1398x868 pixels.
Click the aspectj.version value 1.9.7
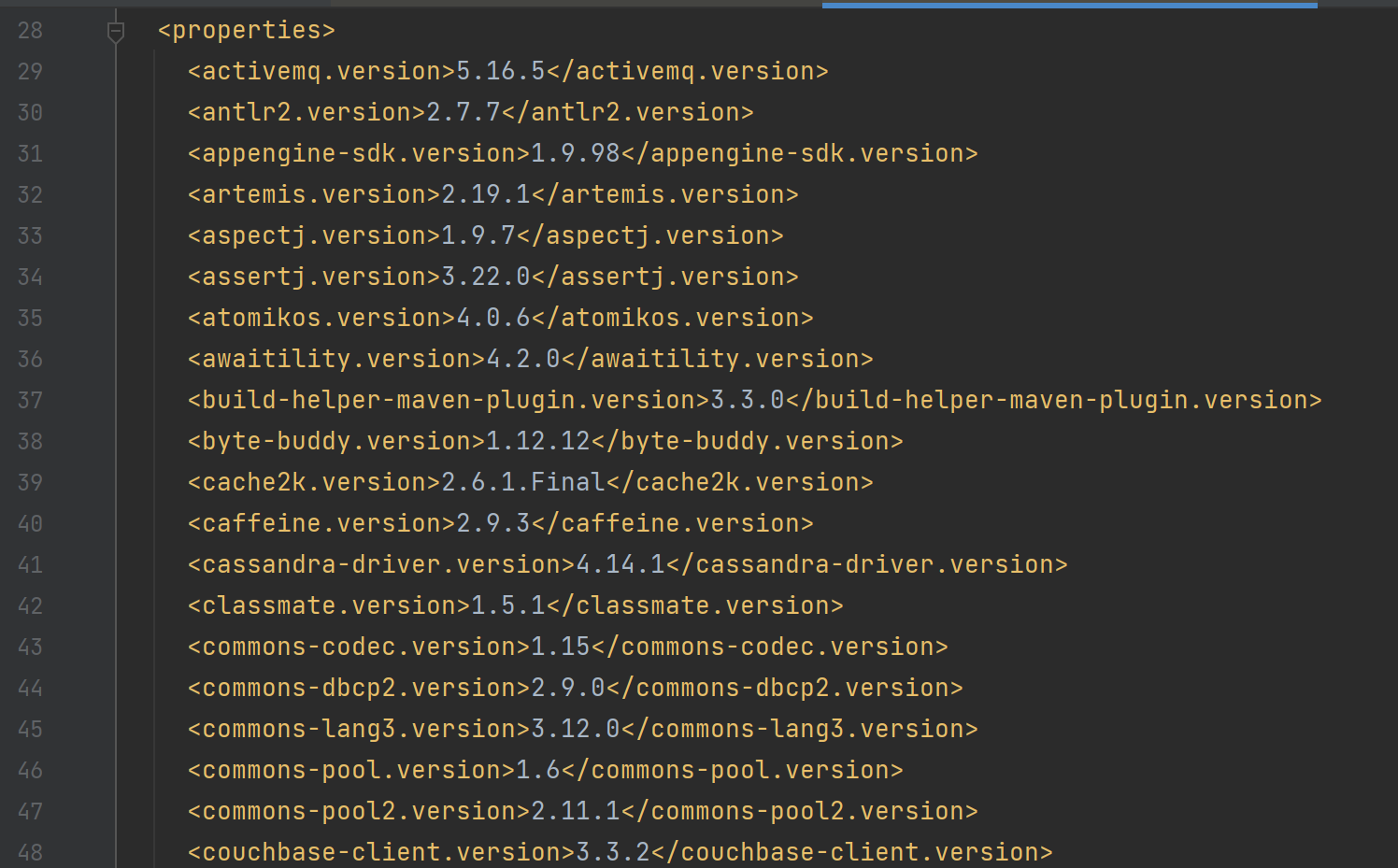(x=478, y=235)
